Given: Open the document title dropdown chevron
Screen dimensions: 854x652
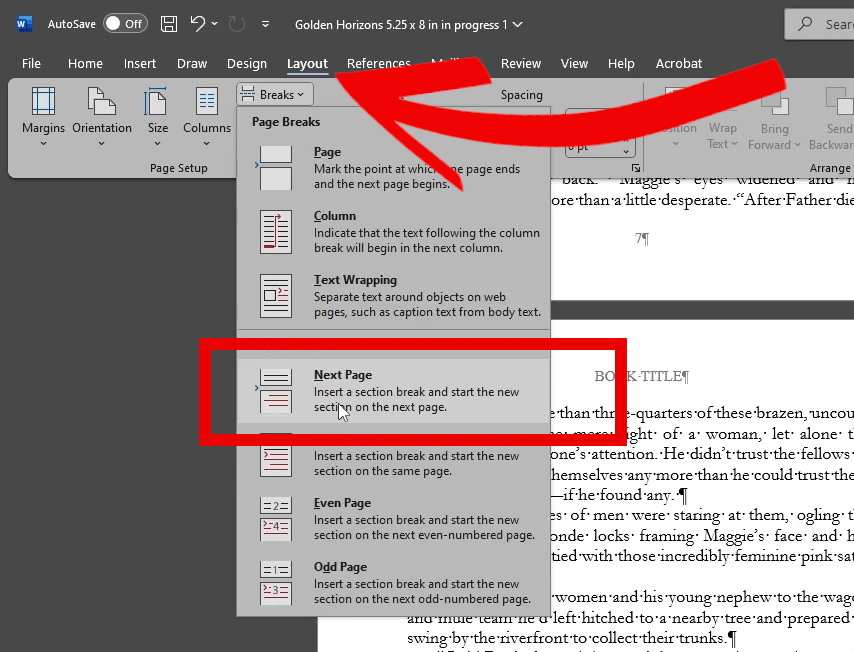Looking at the screenshot, I should (x=518, y=25).
